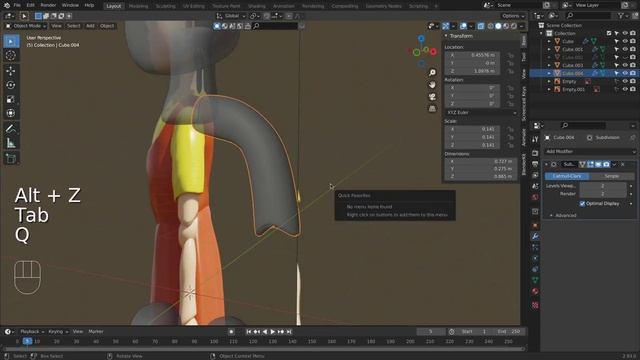The image size is (640, 360).
Task: Open XYZ Euler rotation mode dropdown
Action: click(481, 113)
